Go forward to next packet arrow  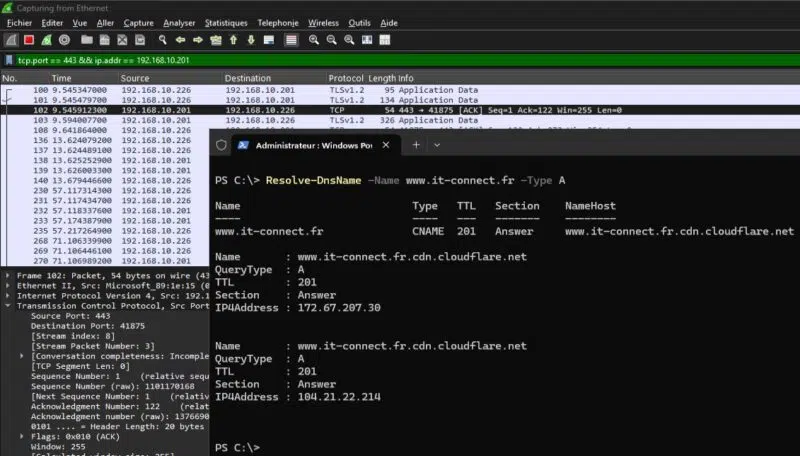[198, 40]
